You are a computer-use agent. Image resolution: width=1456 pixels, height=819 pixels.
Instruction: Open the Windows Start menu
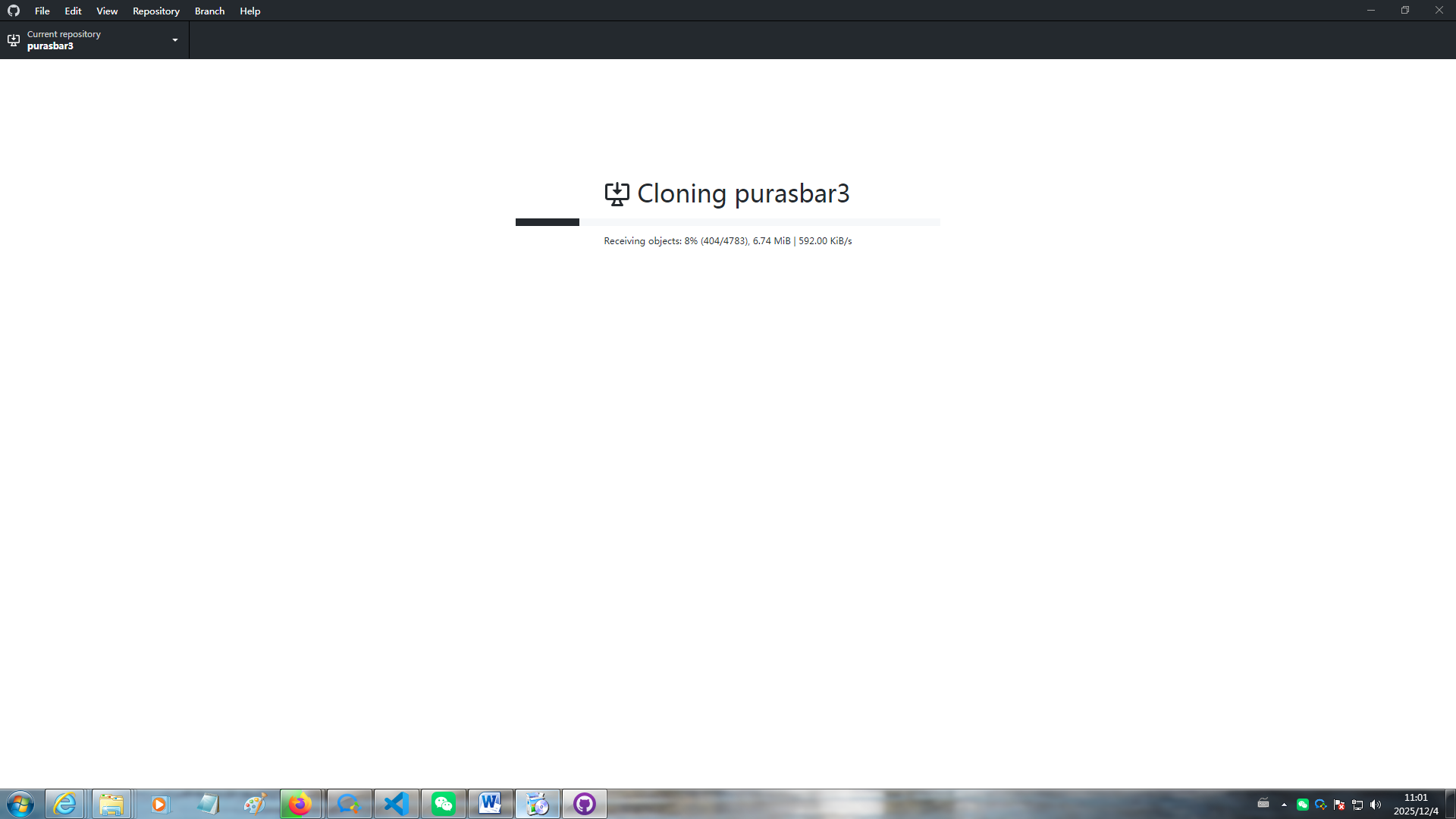20,804
